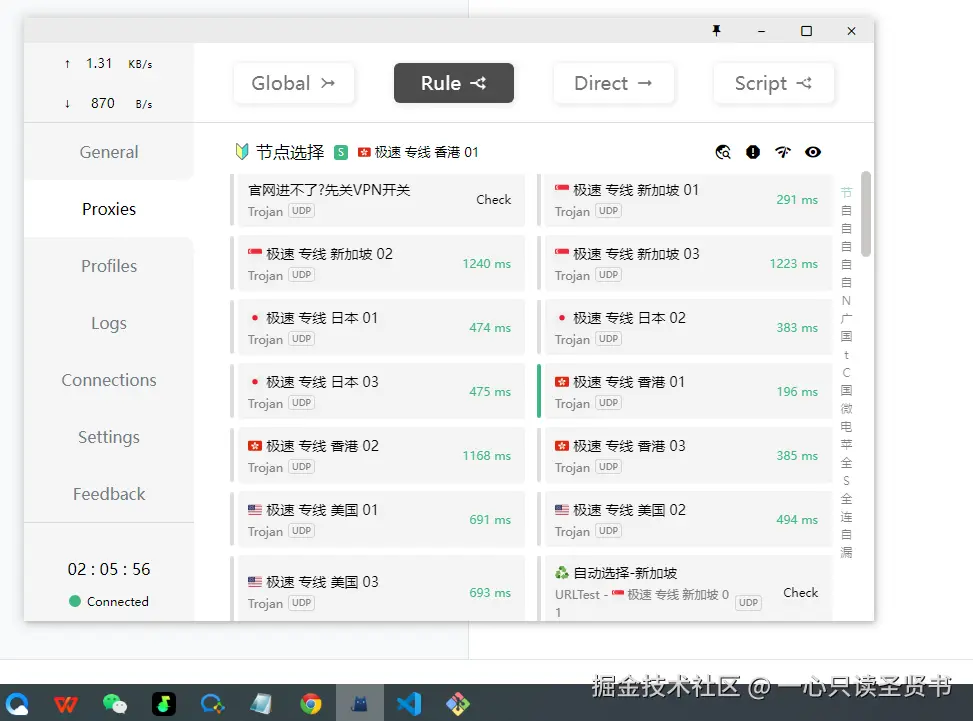The height and width of the screenshot is (721, 973).
Task: Open the Connections tab
Action: [109, 380]
